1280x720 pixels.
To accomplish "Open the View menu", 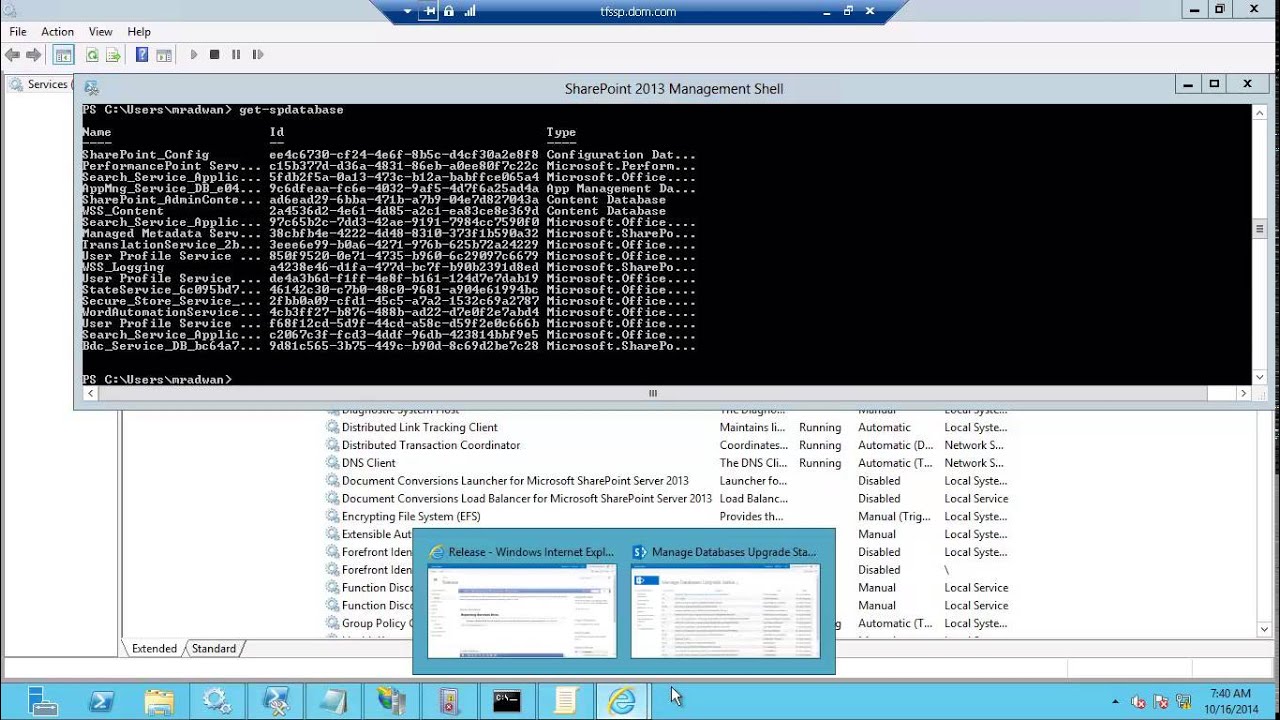I will [x=100, y=32].
